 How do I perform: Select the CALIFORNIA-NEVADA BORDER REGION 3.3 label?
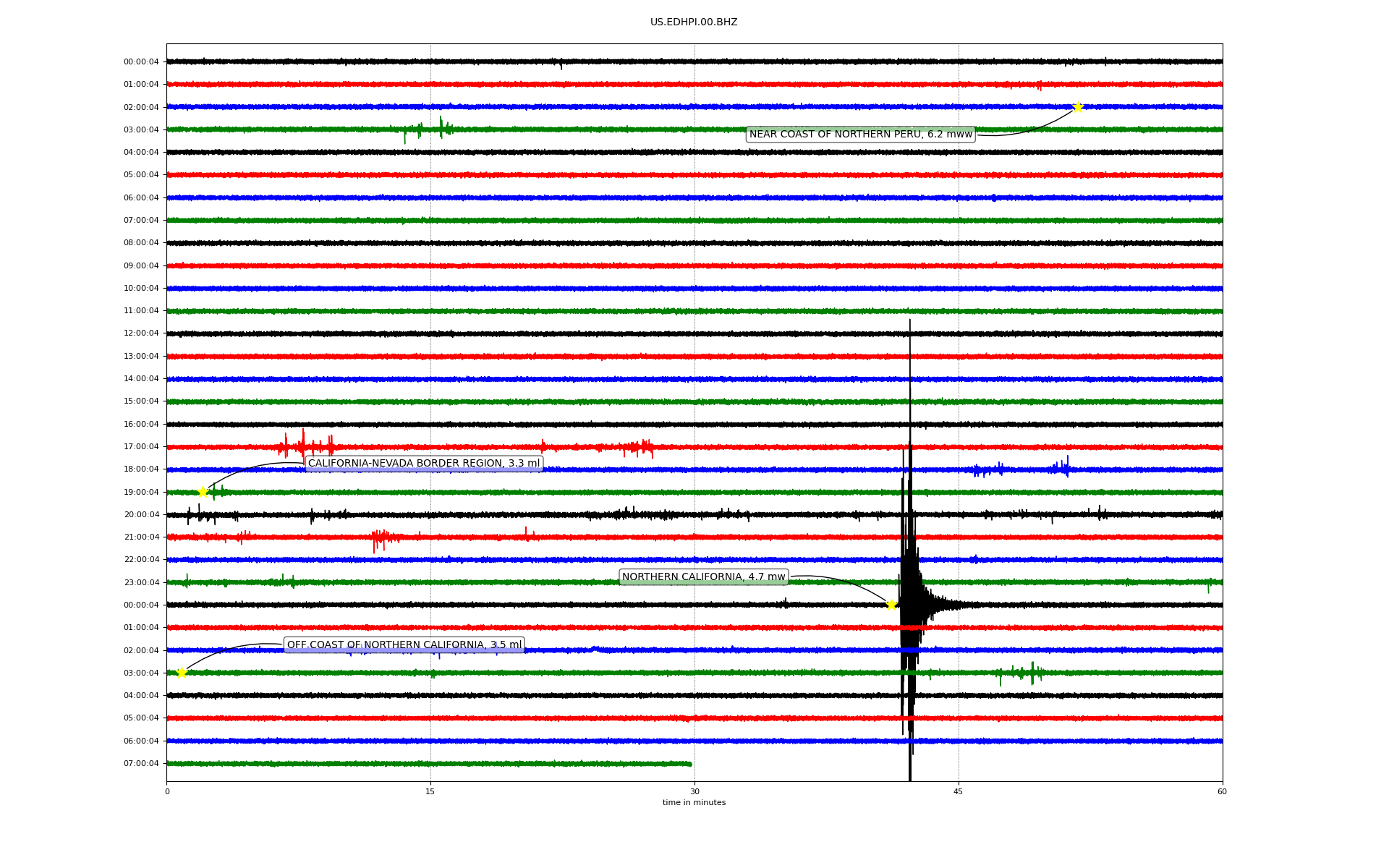point(424,464)
